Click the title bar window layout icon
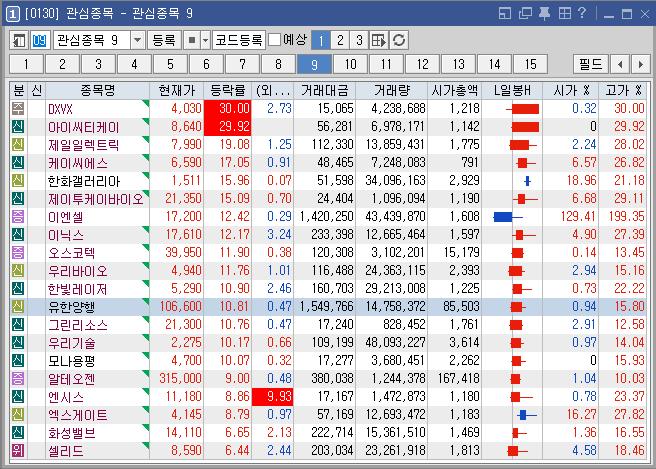This screenshot has height=469, width=656. (x=505, y=13)
